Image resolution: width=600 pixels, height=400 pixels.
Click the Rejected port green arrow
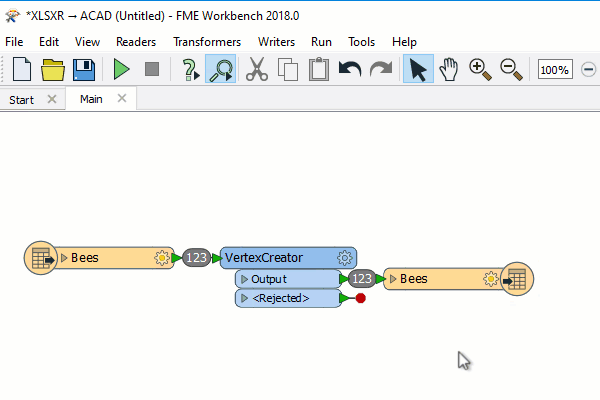[344, 298]
